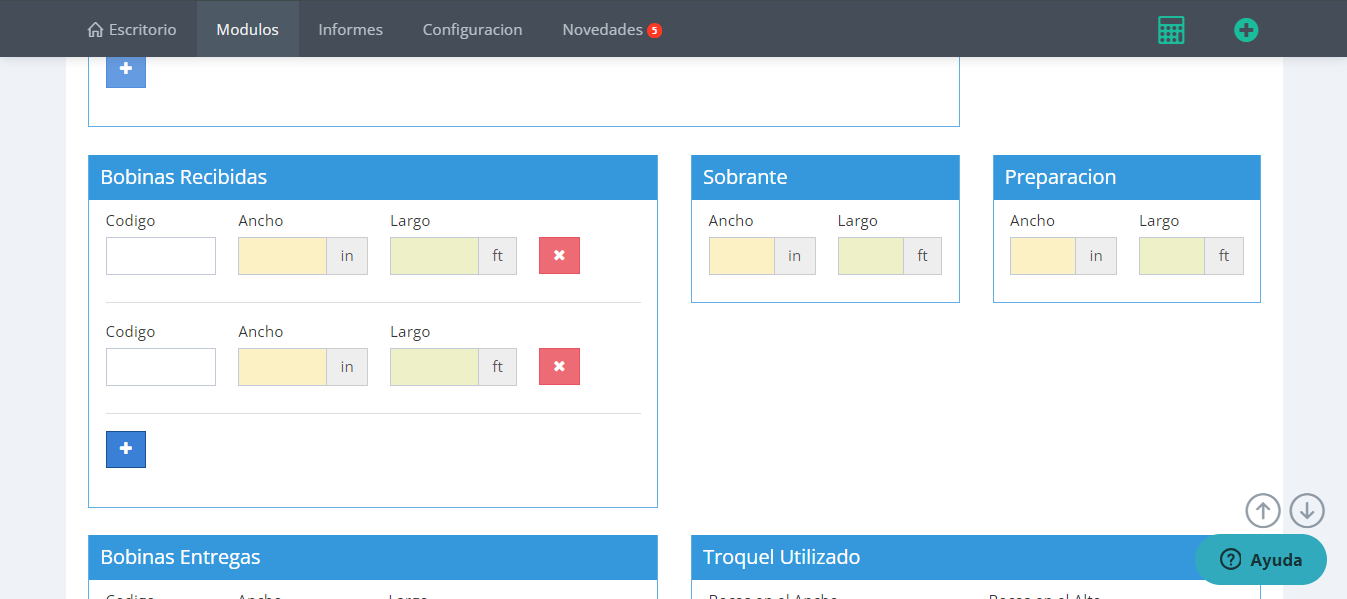The height and width of the screenshot is (599, 1347).
Task: Click Ancho field in Sobrante panel
Action: pyautogui.click(x=741, y=256)
